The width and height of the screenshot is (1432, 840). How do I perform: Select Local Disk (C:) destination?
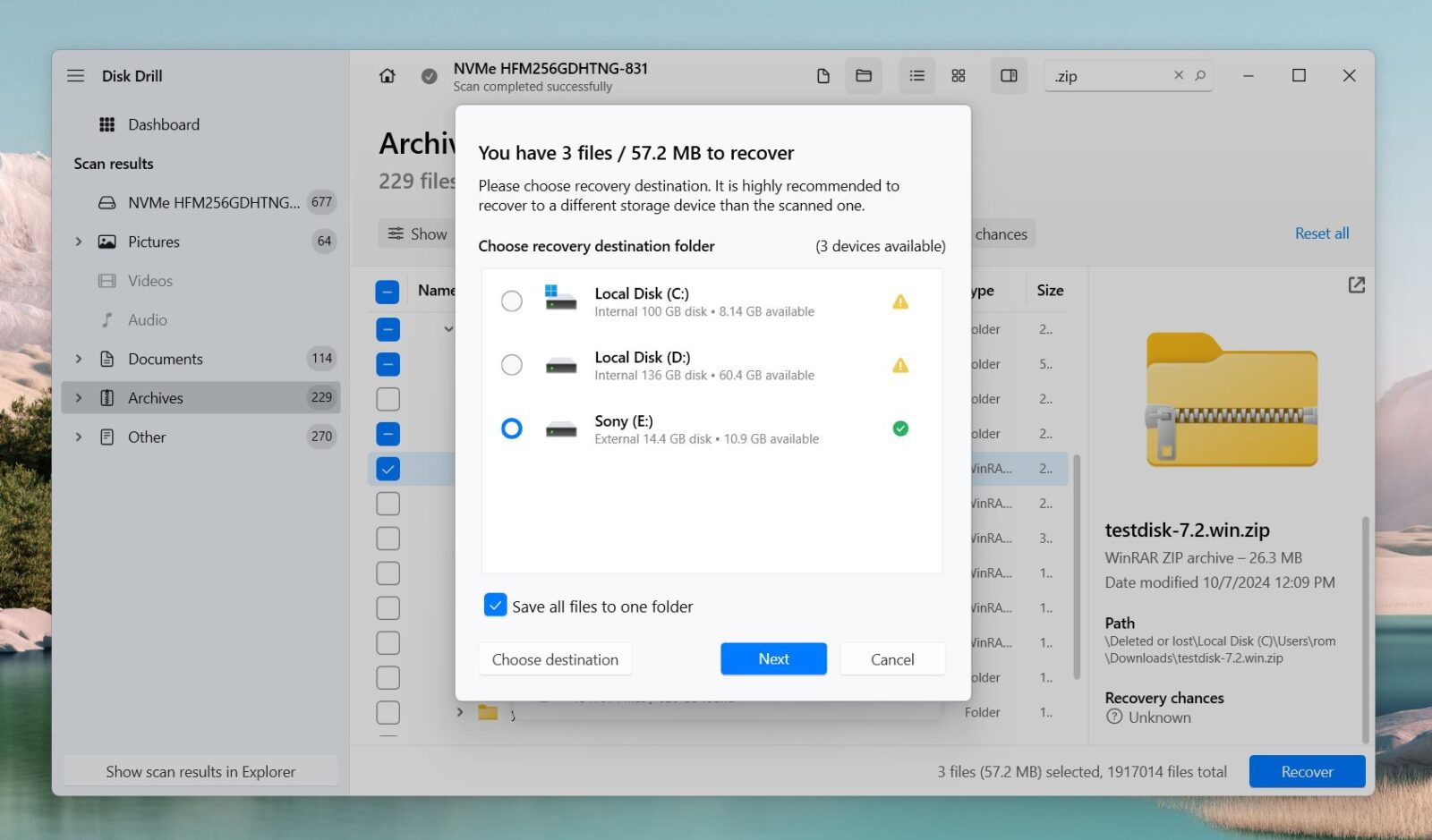coord(511,301)
